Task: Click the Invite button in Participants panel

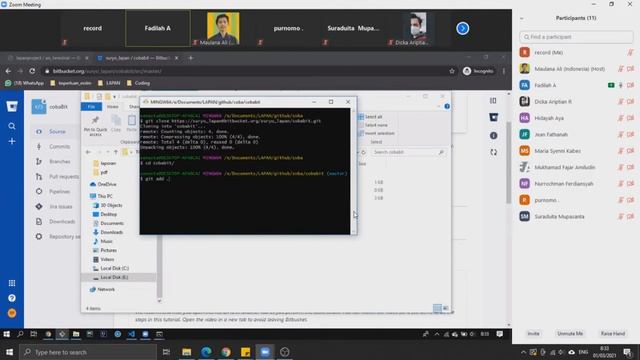Action: (x=533, y=333)
